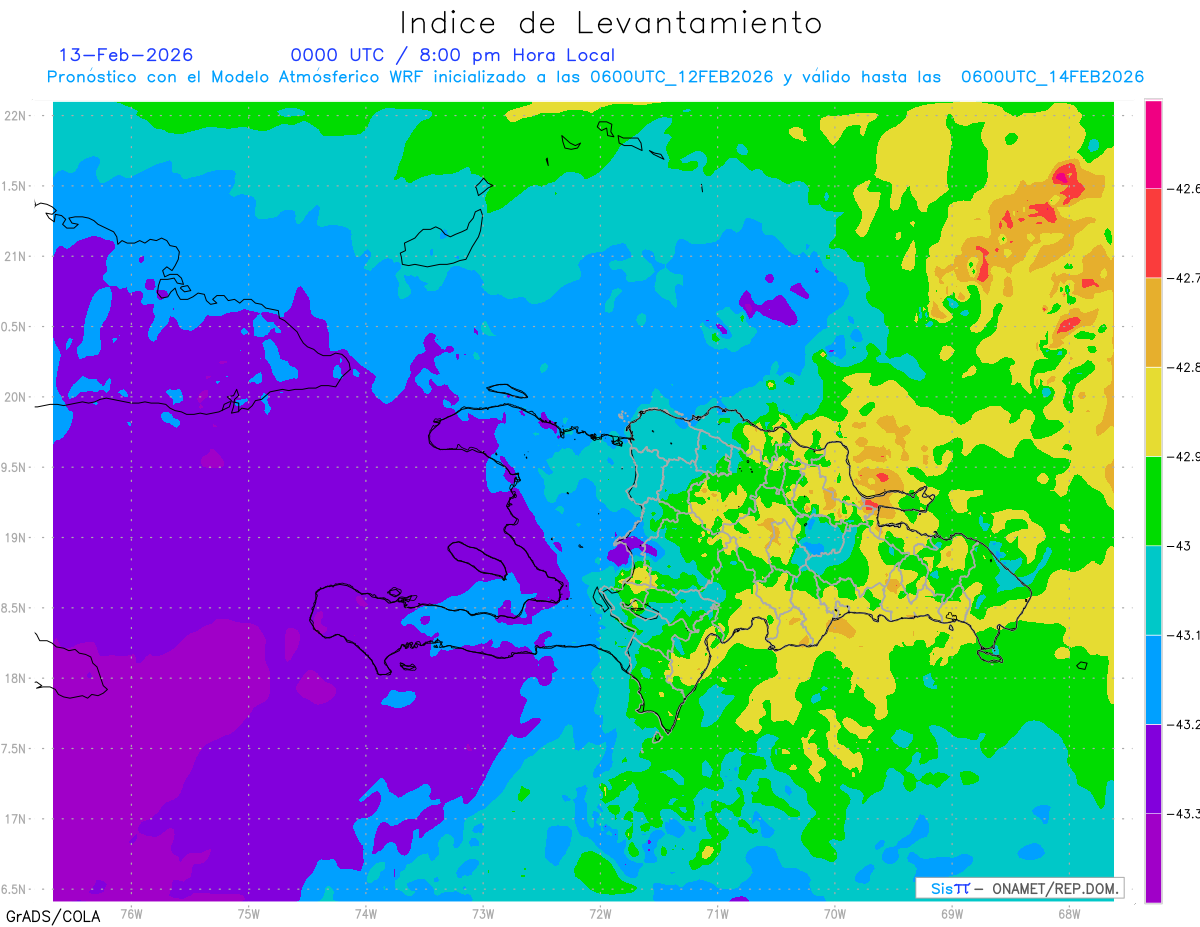Click the clipped axis label '6.5N'
1200x927 pixels.
tap(15, 890)
